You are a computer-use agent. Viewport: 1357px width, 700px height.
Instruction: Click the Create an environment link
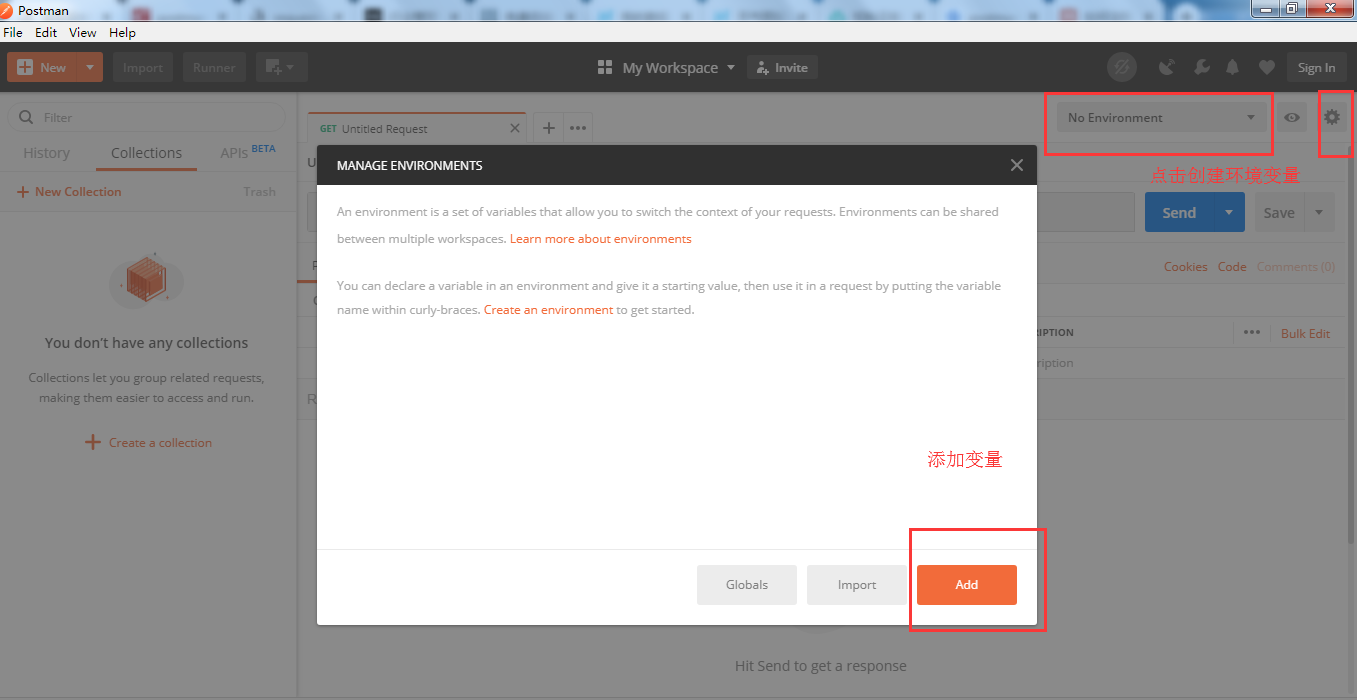point(549,310)
